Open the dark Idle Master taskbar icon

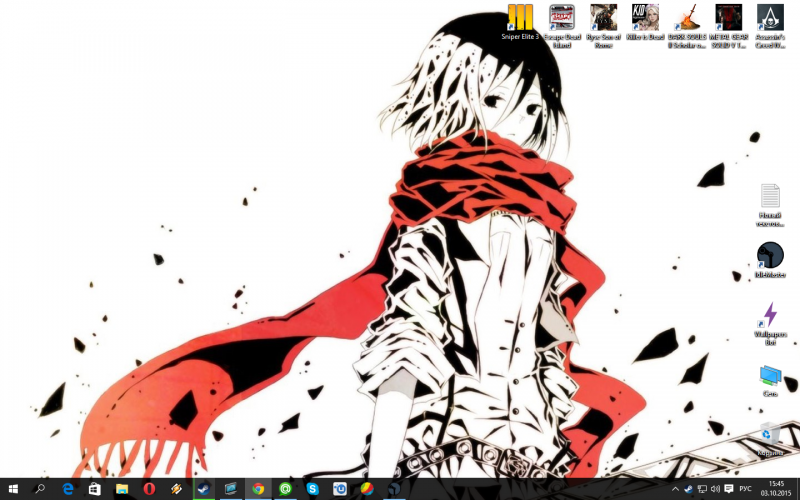(x=394, y=489)
